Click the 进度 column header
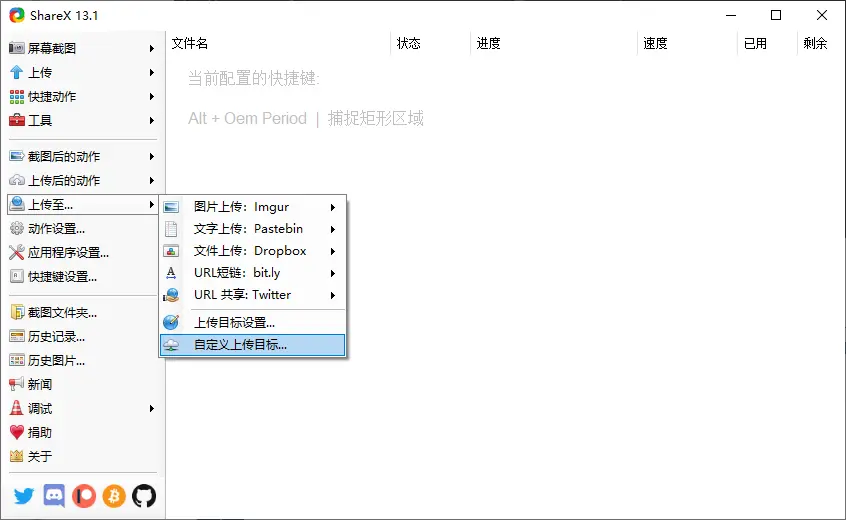 [x=554, y=43]
